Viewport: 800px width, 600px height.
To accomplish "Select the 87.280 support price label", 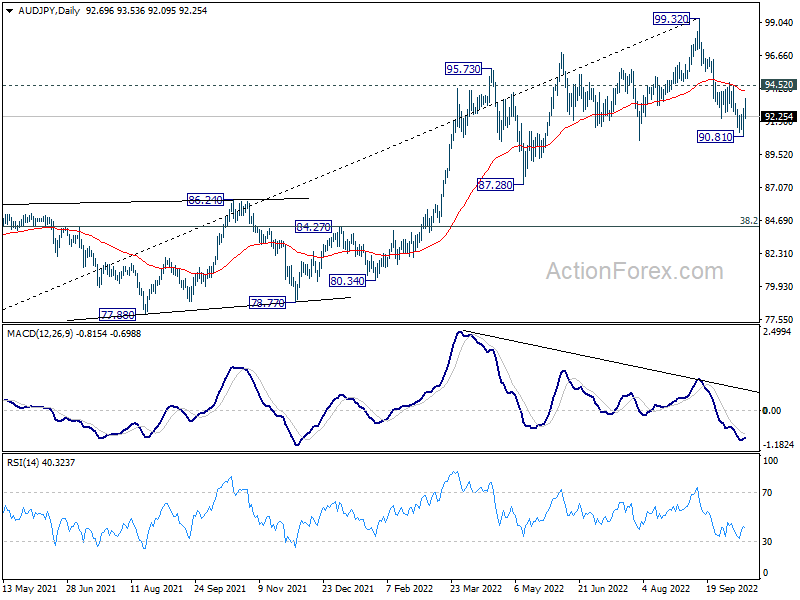I will click(496, 186).
